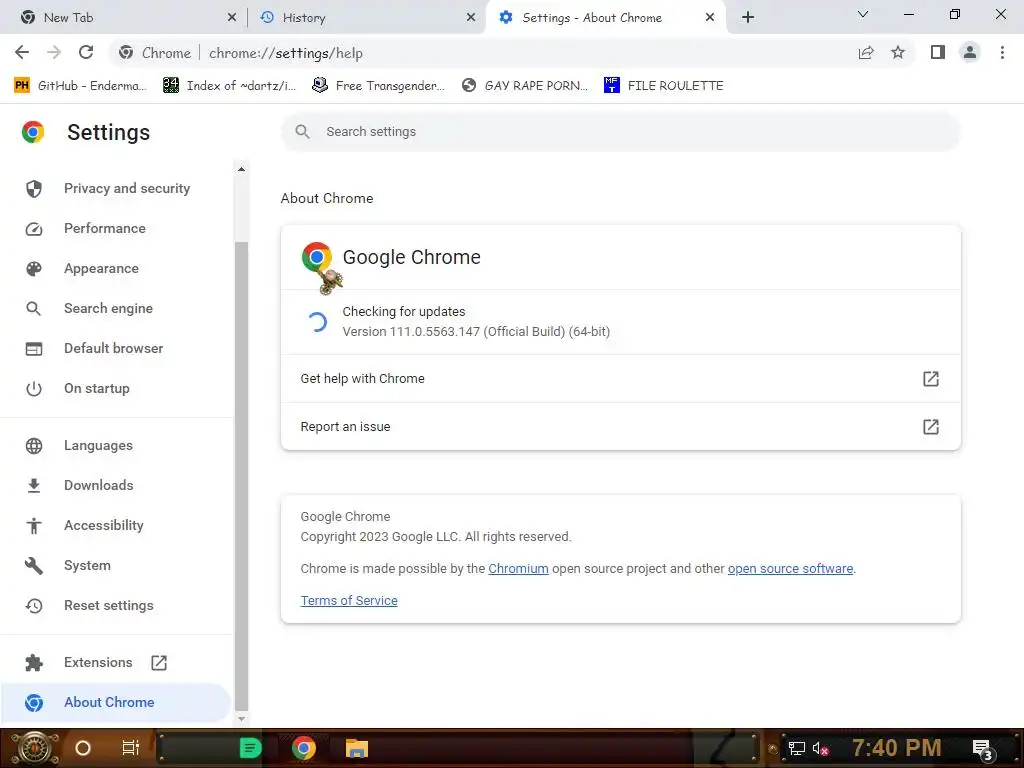Image resolution: width=1024 pixels, height=768 pixels.
Task: Close the History tab
Action: coord(471,18)
